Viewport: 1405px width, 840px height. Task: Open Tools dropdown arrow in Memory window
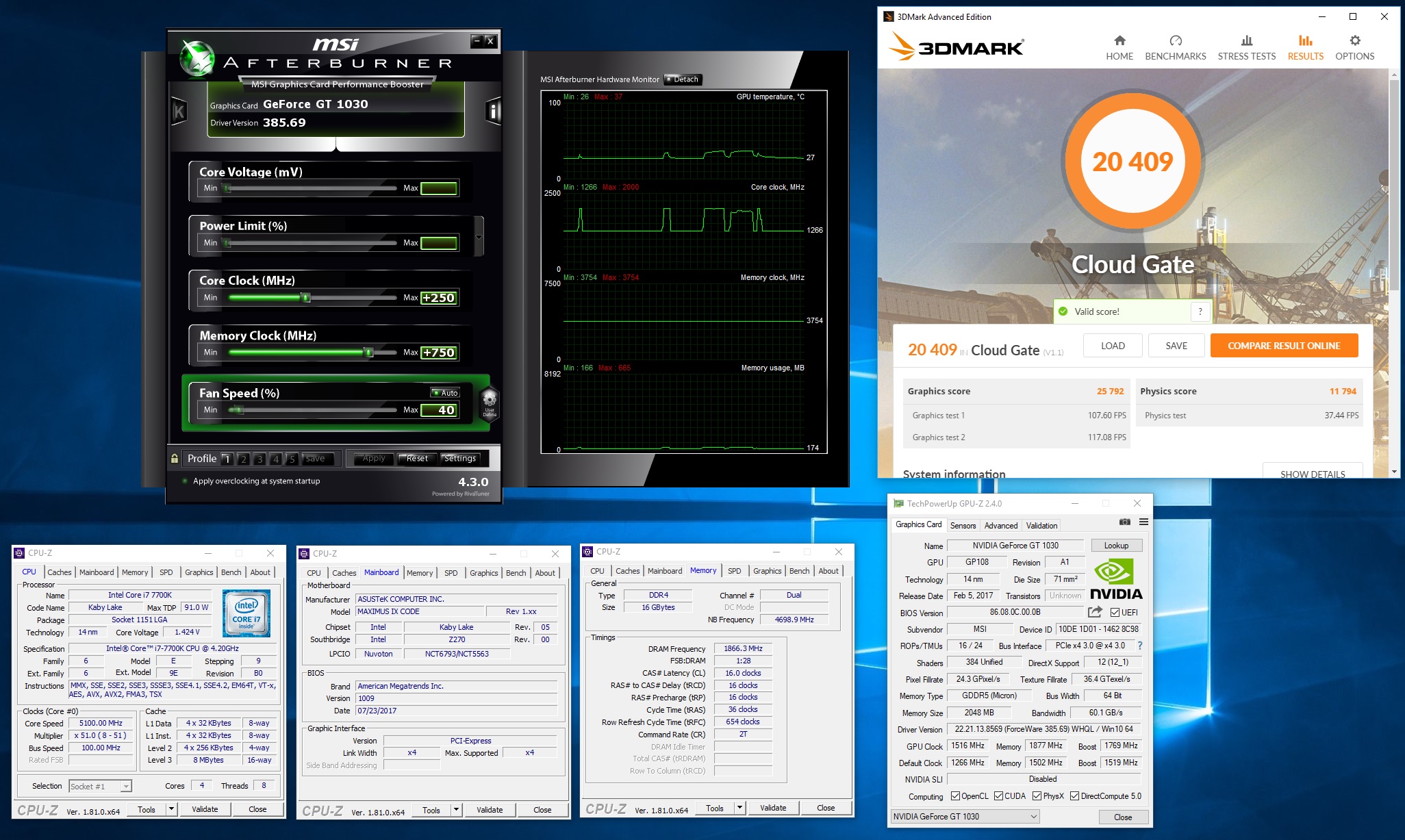[739, 808]
